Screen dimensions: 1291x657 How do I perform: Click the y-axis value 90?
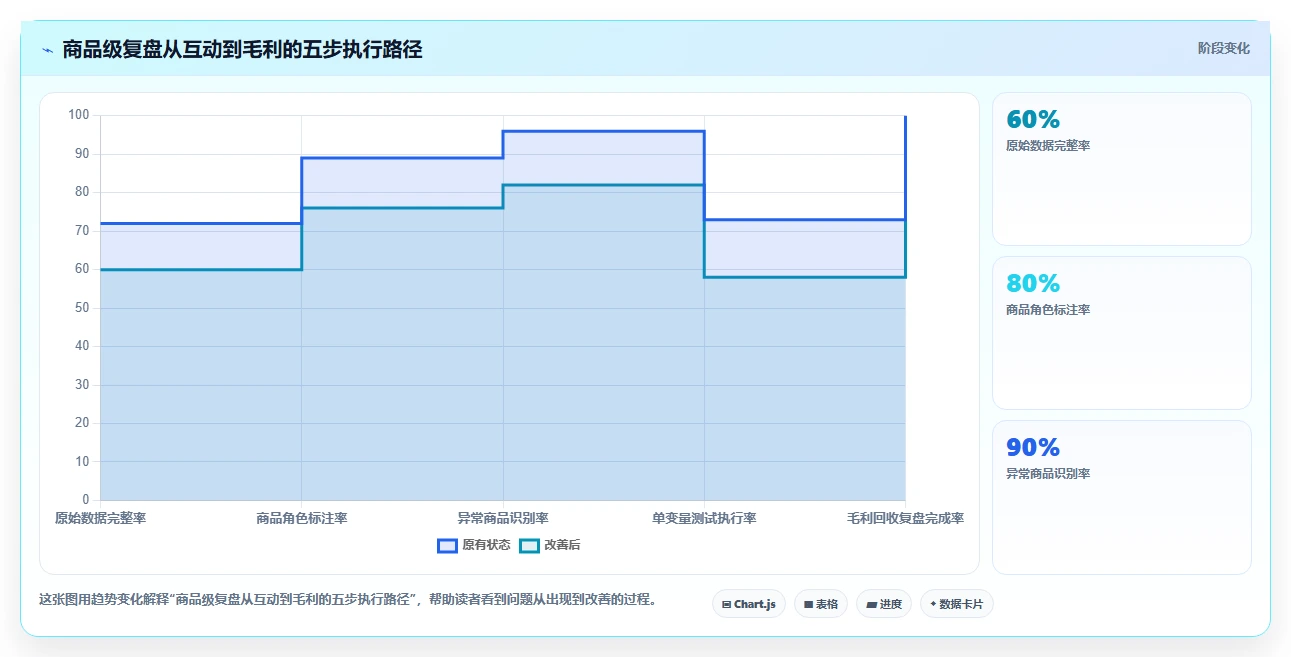click(82, 154)
